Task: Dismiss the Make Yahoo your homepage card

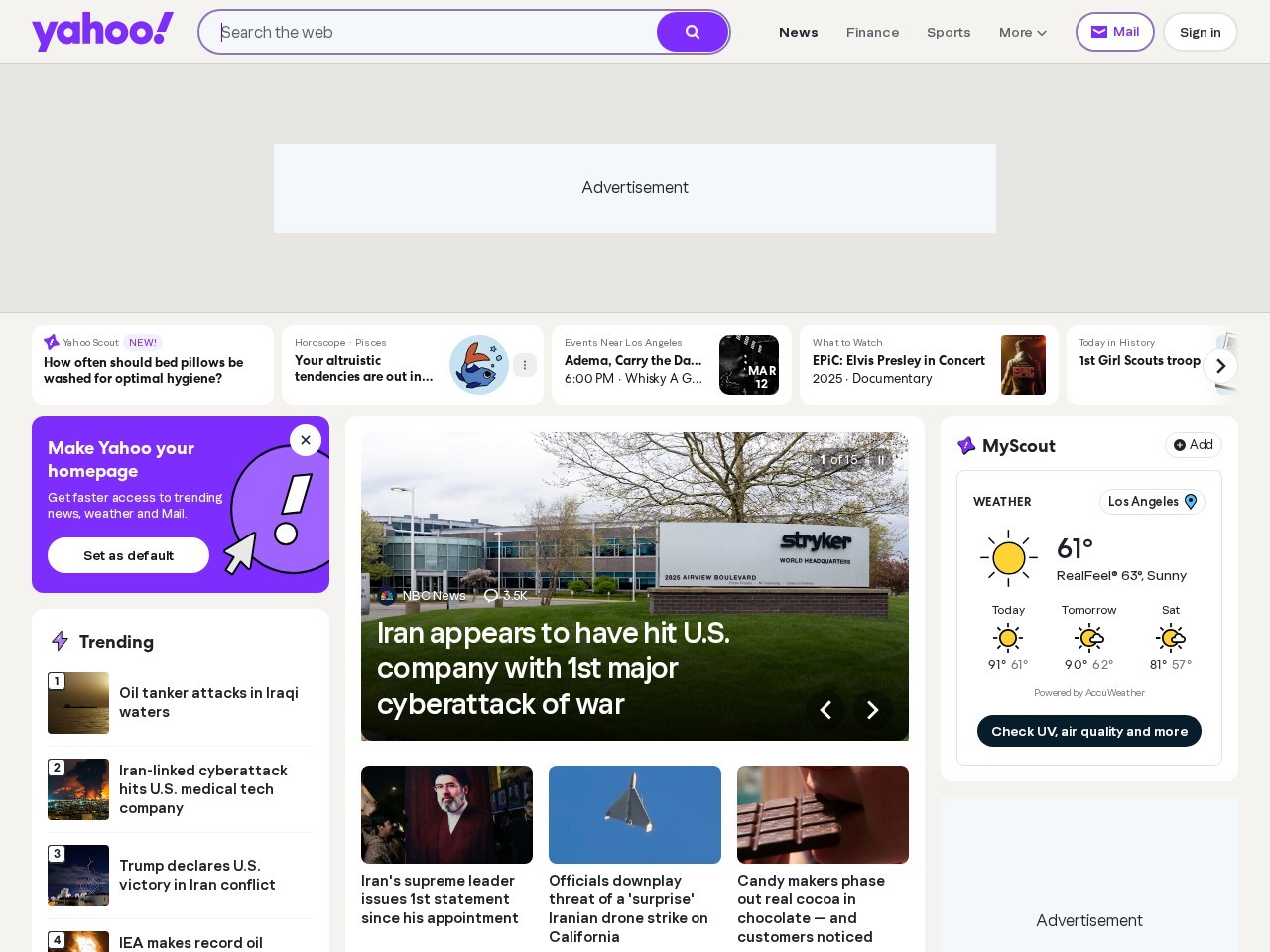Action: coord(306,440)
